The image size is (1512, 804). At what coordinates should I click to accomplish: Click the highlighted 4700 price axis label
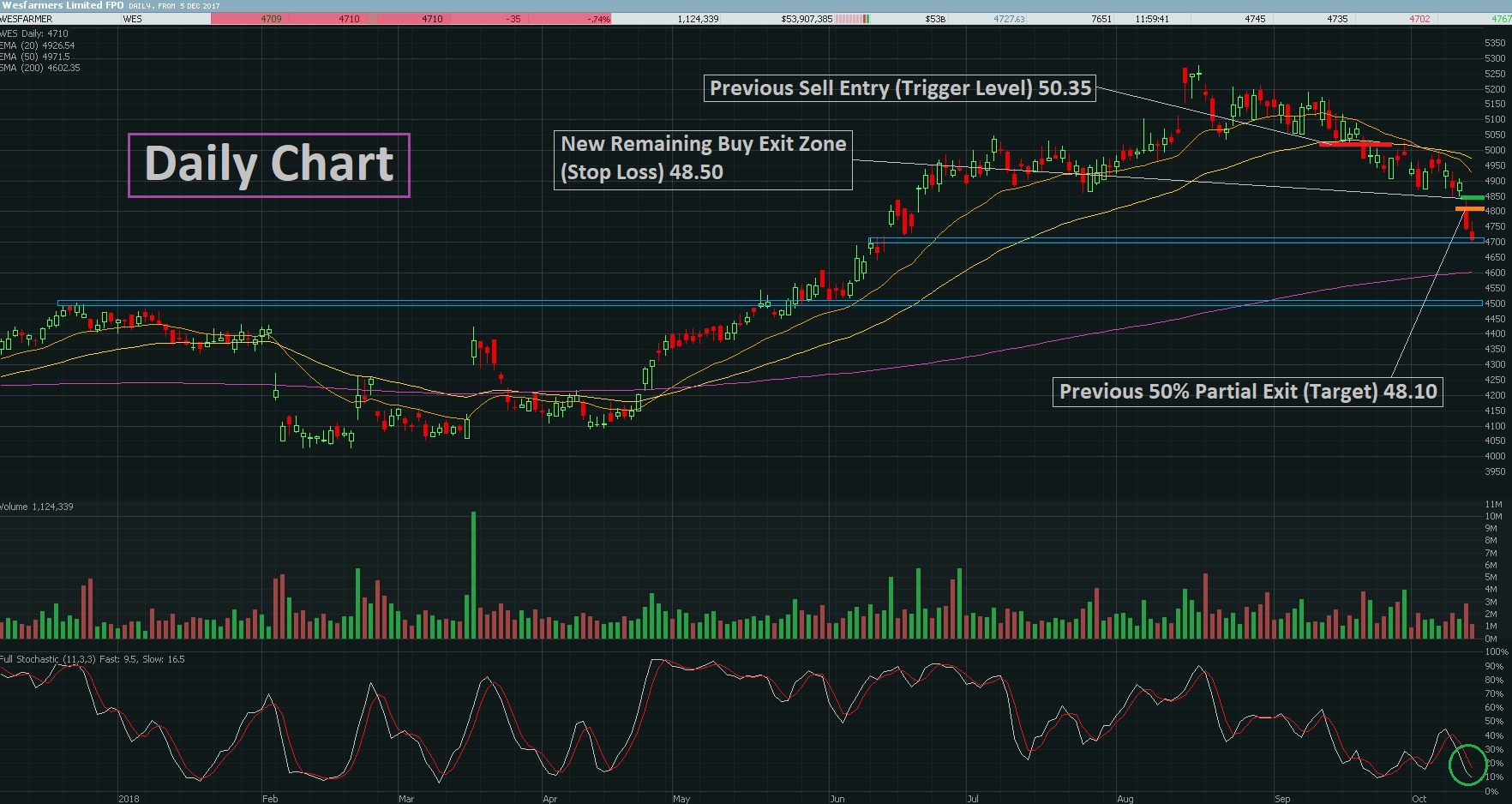(x=1495, y=242)
